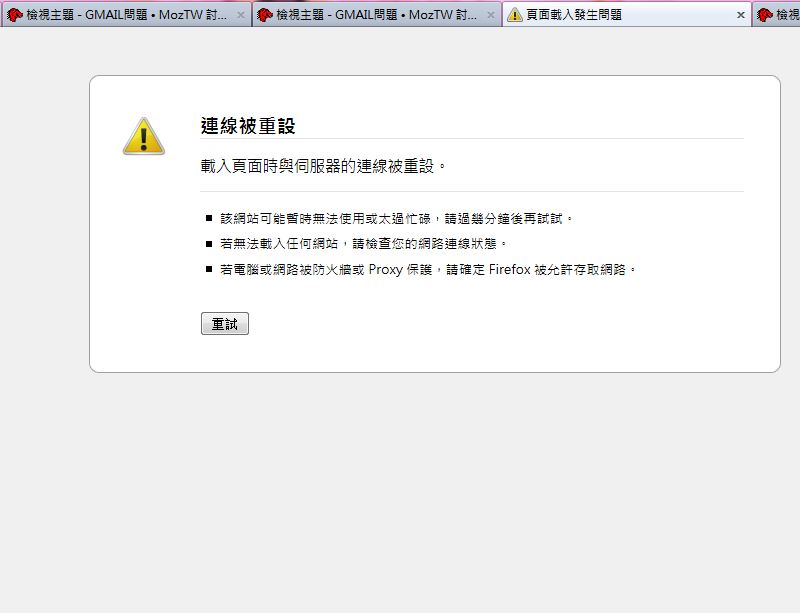Viewport: 800px width, 613px height.
Task: Close the 頁面載入發生問題 tab
Action: pos(740,15)
